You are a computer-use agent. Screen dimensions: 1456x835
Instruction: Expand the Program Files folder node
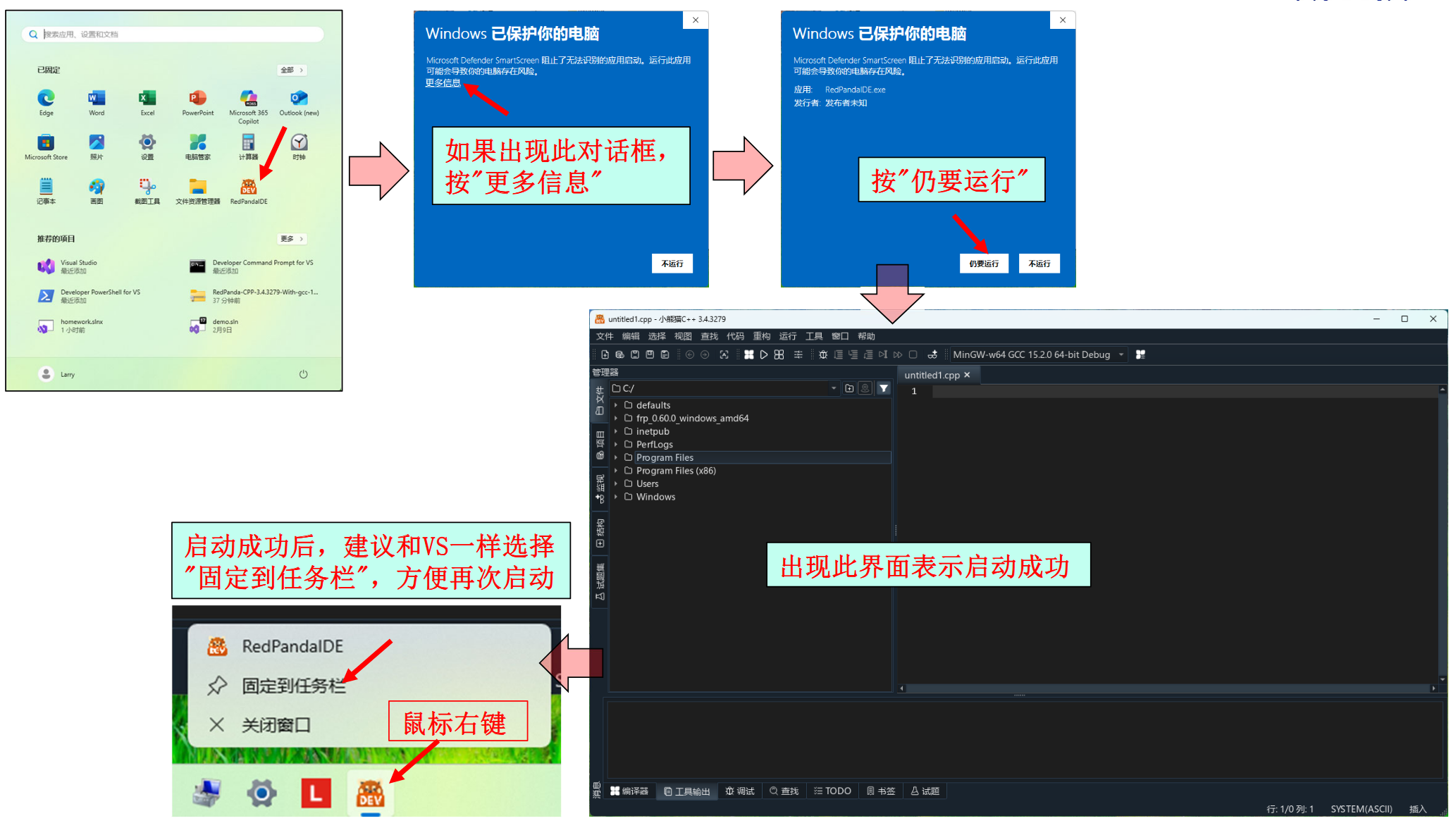[x=616, y=457]
